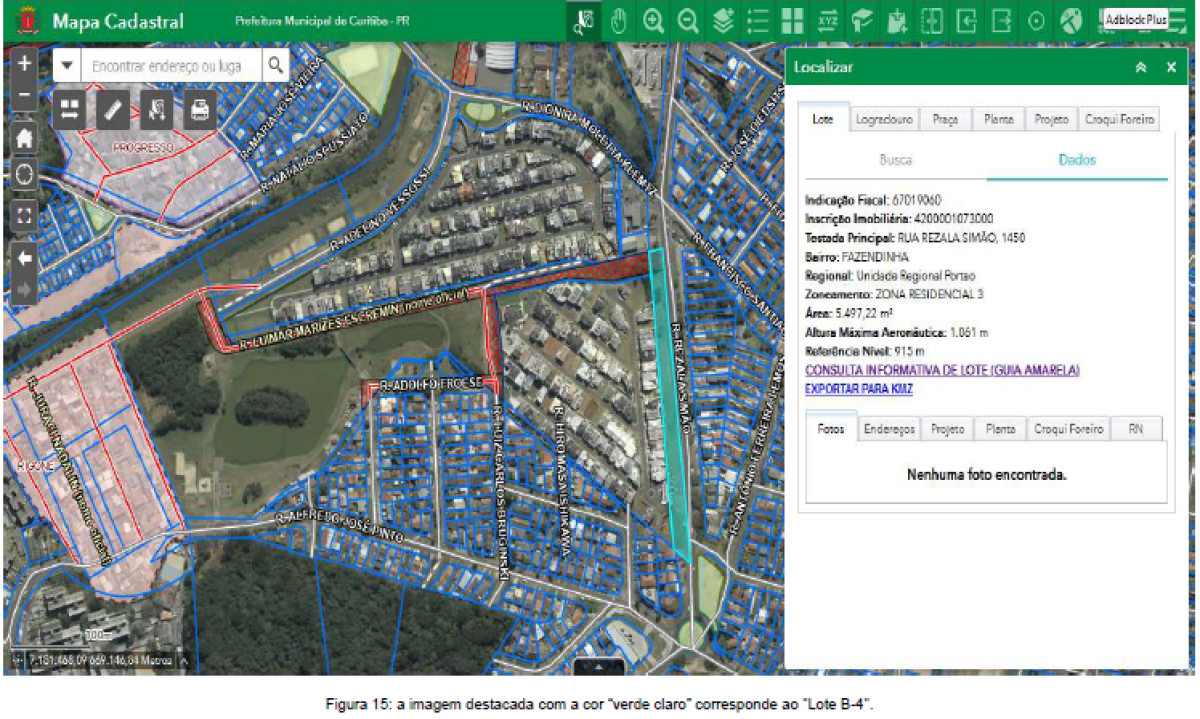
Task: Click the search magnifier button
Action: tap(276, 66)
